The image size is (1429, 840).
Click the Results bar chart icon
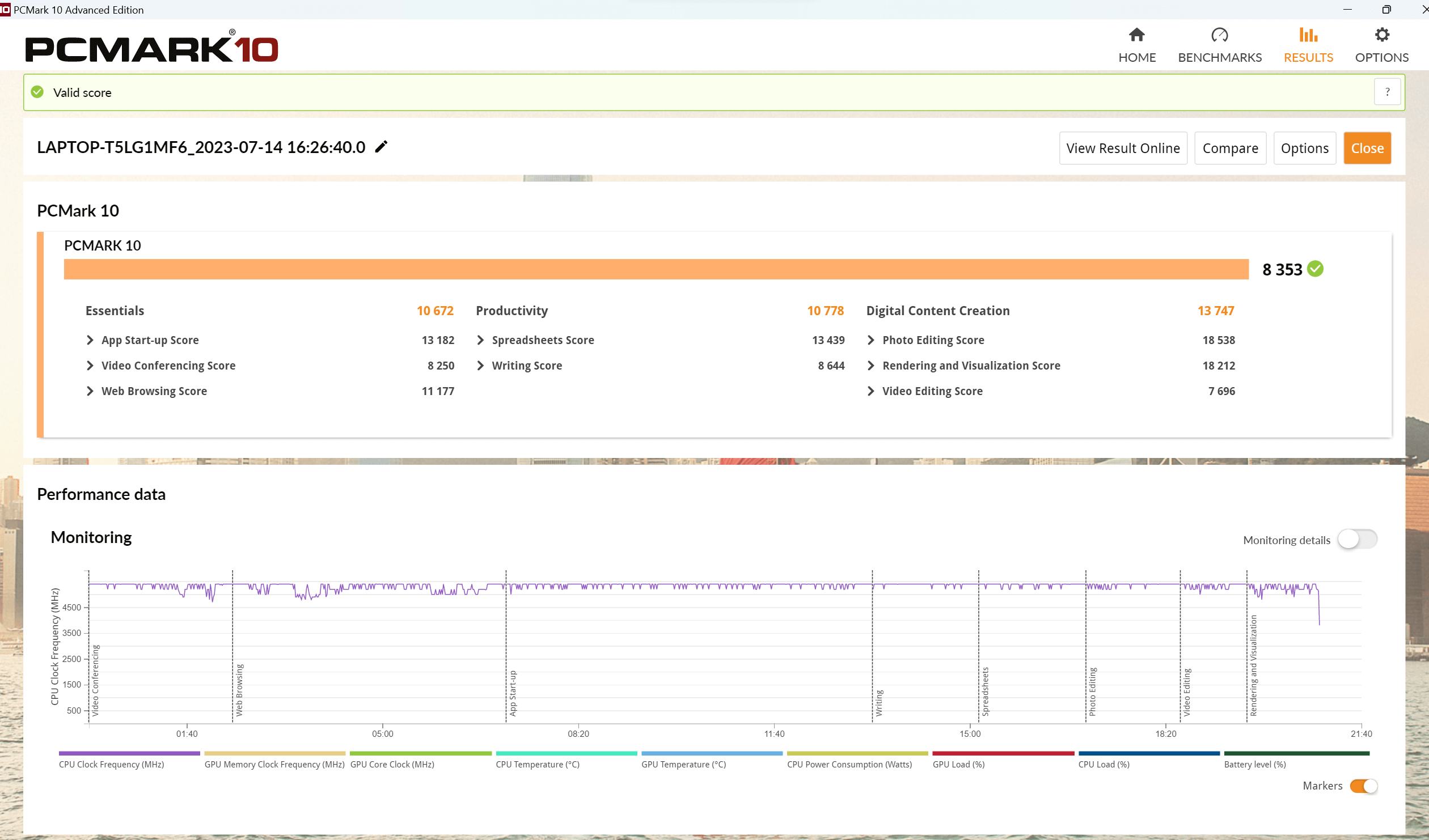[1308, 35]
